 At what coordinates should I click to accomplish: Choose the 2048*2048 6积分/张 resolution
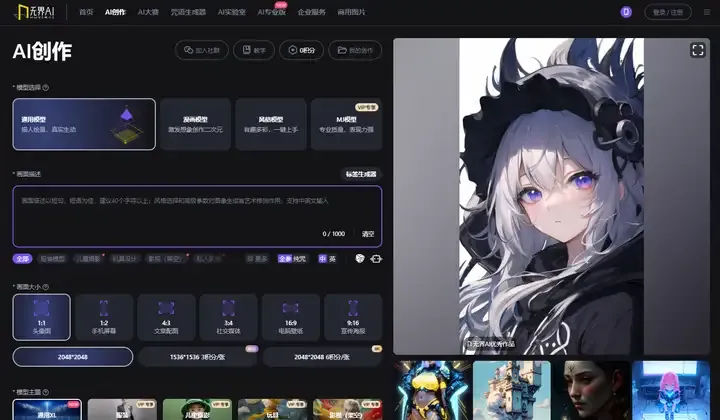322,357
